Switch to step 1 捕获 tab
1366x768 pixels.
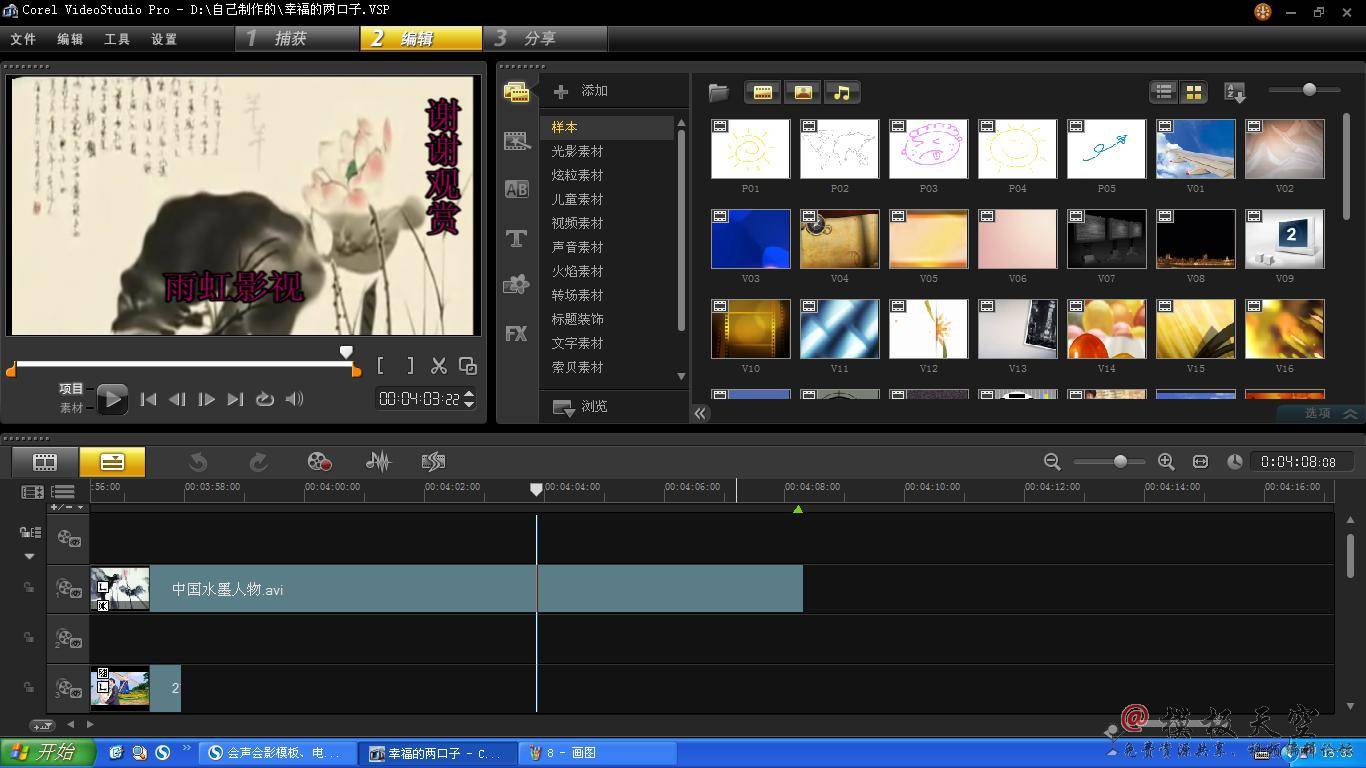click(298, 38)
